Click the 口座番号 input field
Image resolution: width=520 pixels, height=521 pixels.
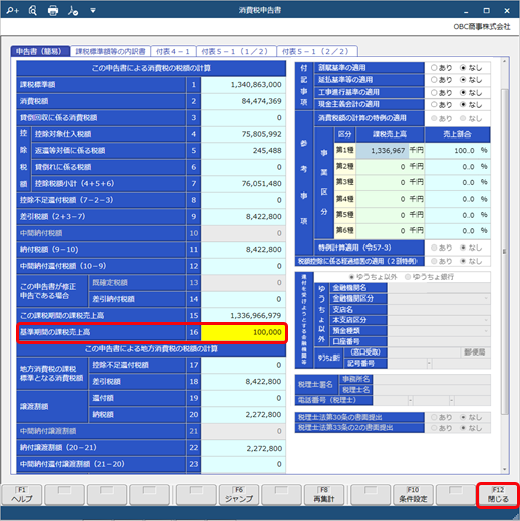(x=439, y=341)
